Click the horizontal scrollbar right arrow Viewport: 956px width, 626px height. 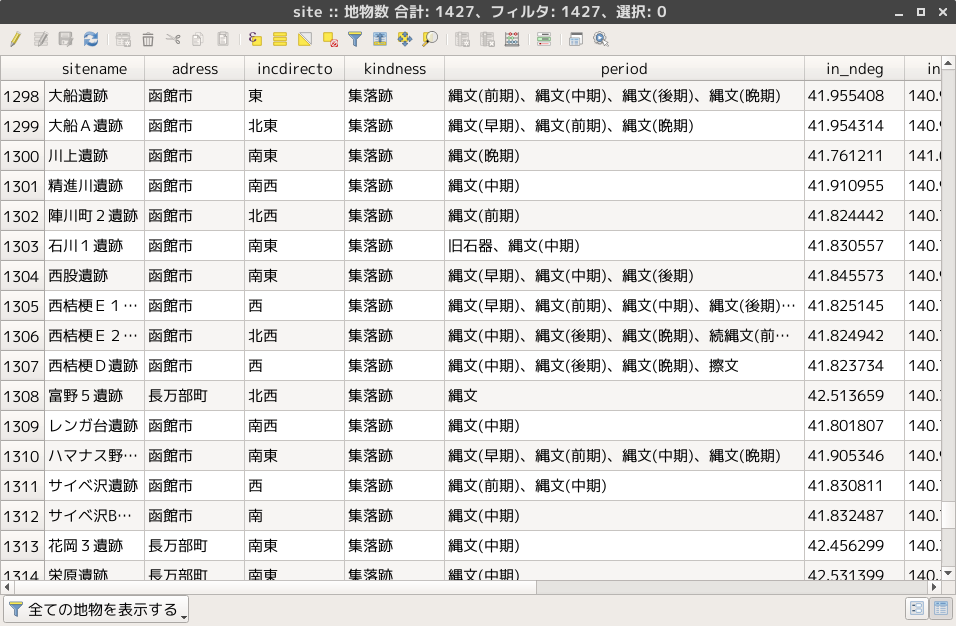coord(934,587)
